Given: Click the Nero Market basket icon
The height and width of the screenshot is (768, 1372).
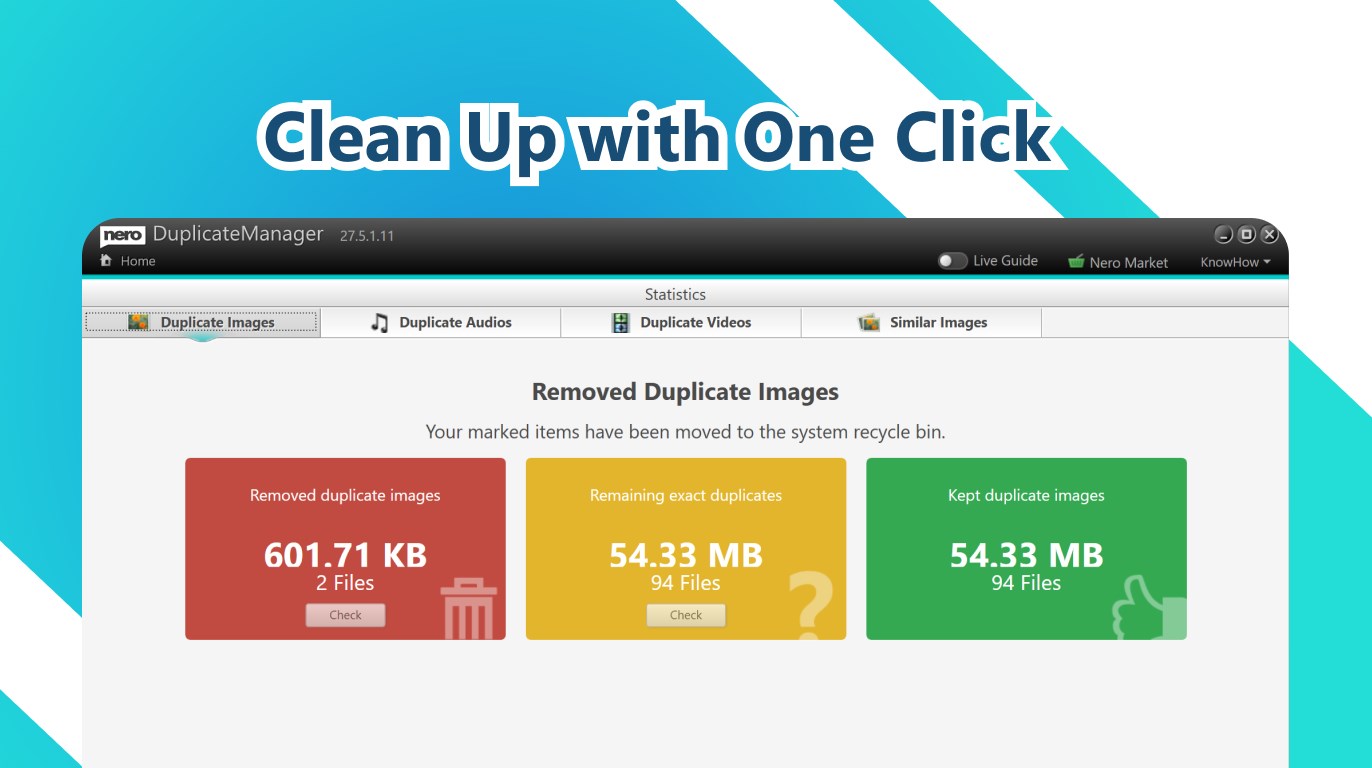Looking at the screenshot, I should click(1076, 262).
